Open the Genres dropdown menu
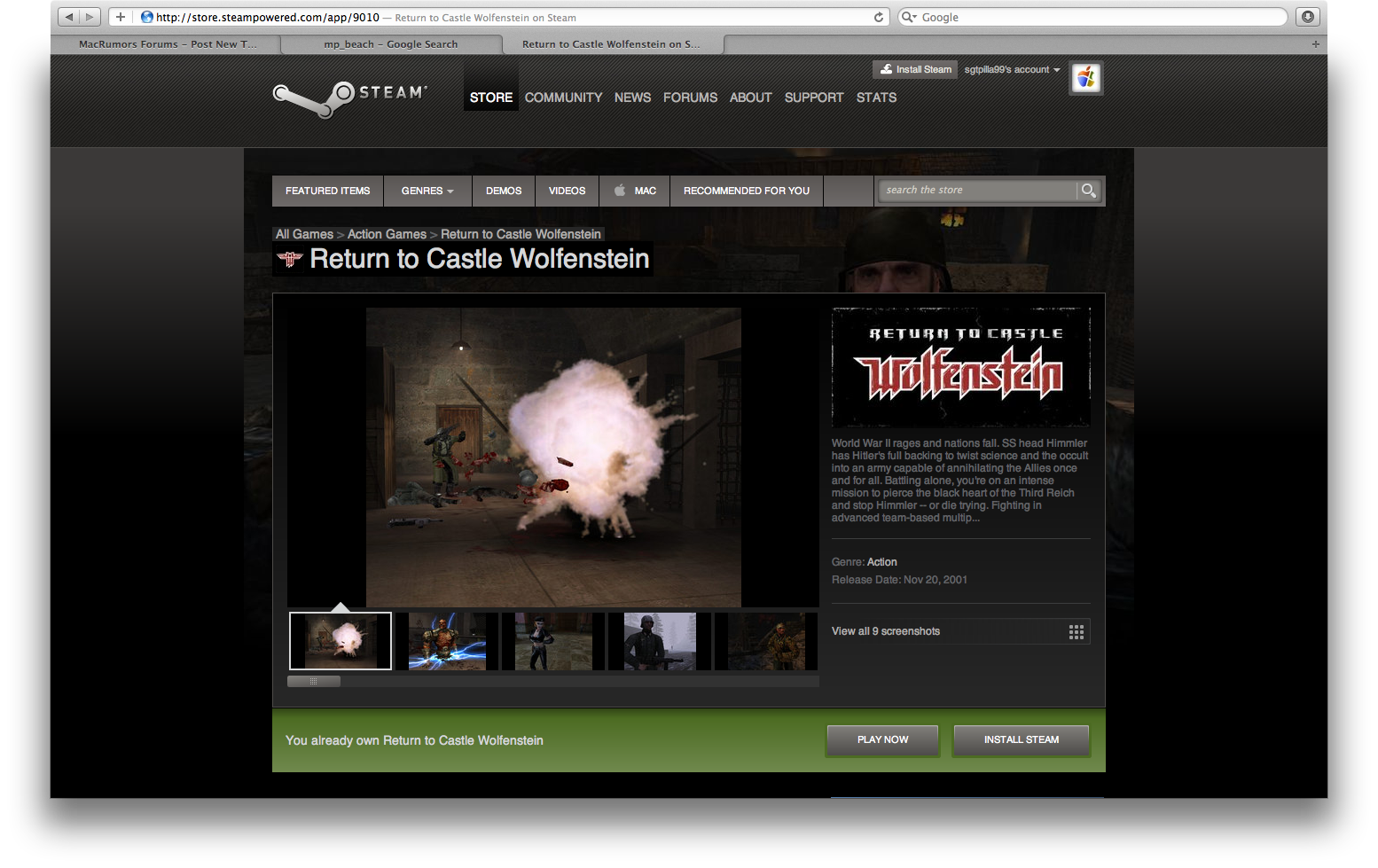 click(427, 191)
